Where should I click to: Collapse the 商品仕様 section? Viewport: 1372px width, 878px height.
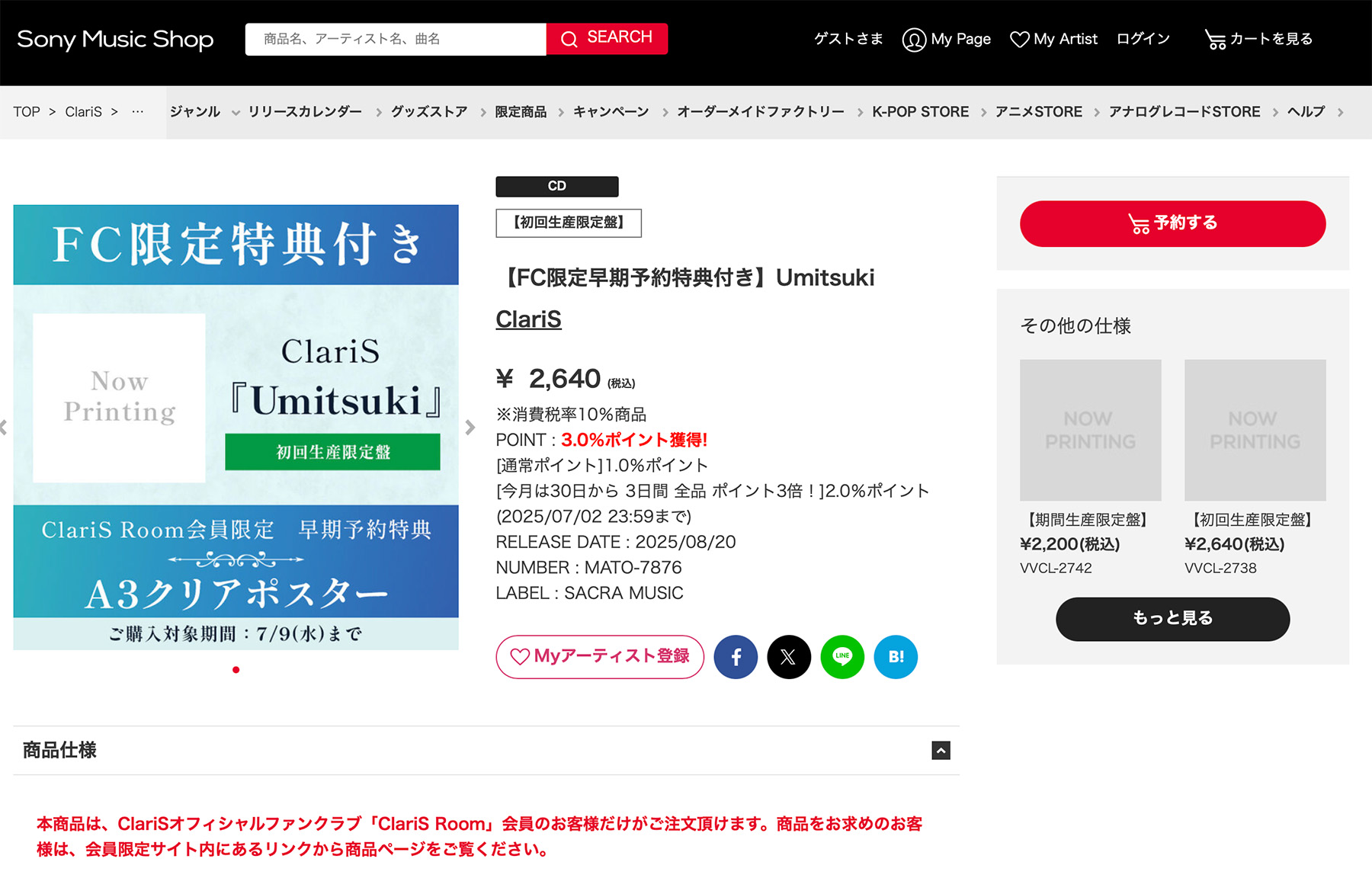pos(941,751)
